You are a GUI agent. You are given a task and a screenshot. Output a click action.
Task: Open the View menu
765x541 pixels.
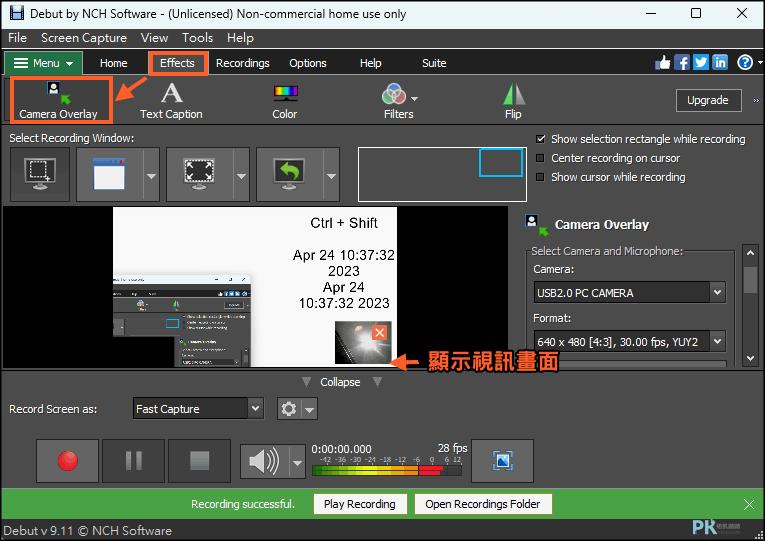(x=154, y=38)
